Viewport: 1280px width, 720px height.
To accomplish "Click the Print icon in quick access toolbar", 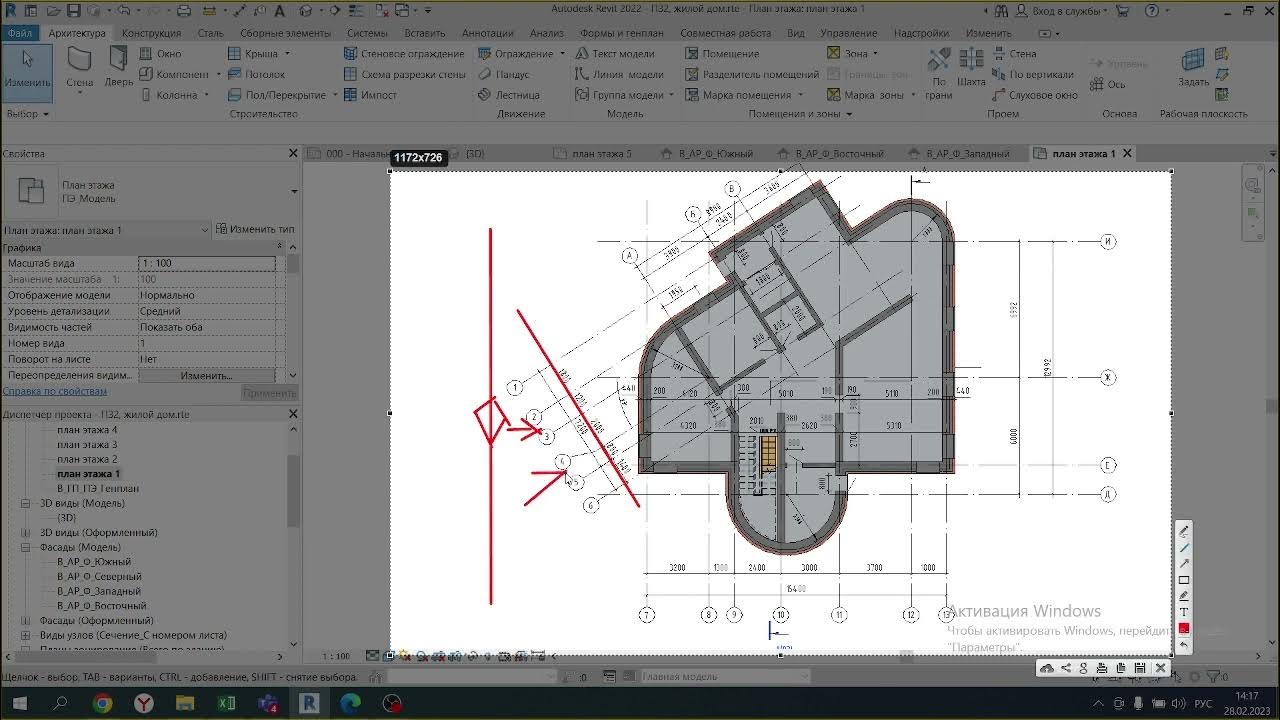I will point(183,10).
